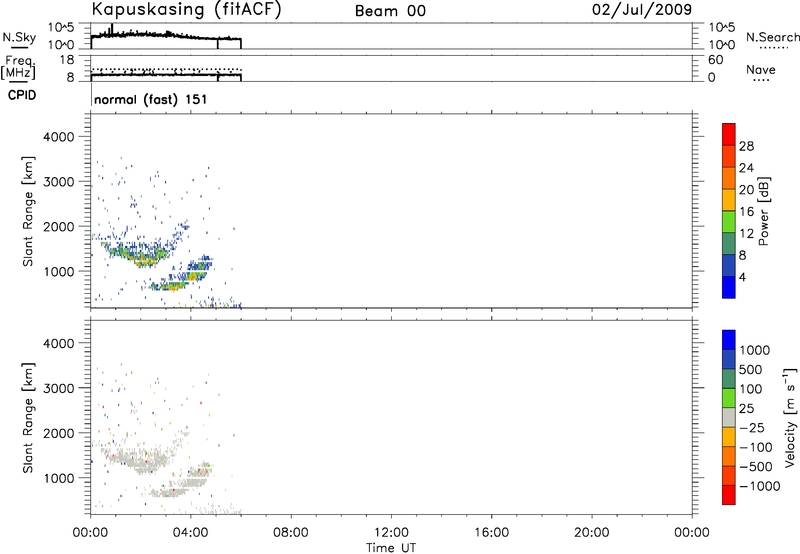Select the Freq. [MHz] axis label
Viewport: 800px width, 554px height.
[18, 67]
